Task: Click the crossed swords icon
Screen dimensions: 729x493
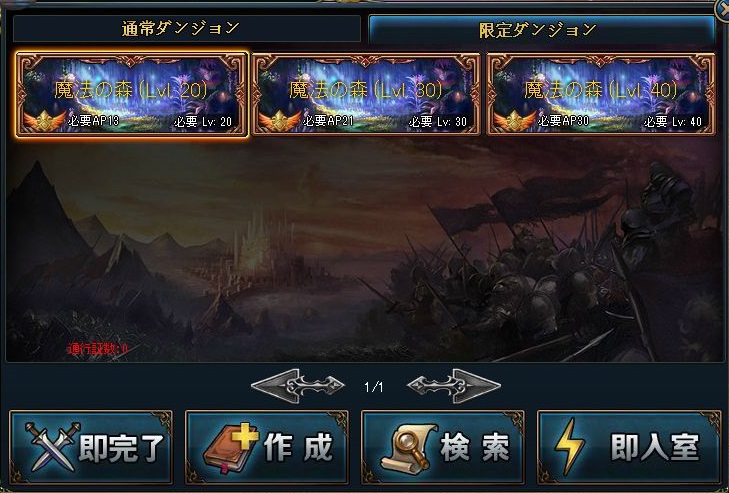Action: pos(51,446)
